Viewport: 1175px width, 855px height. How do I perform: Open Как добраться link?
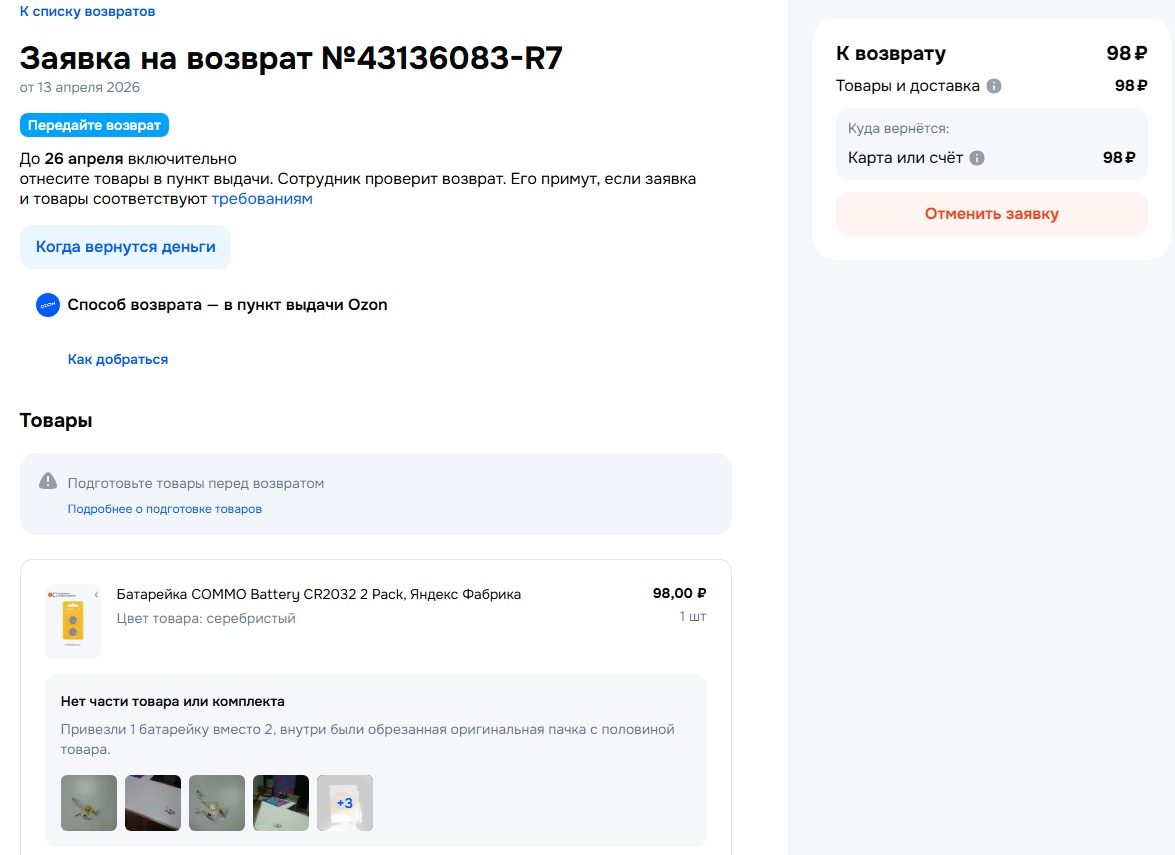tap(118, 359)
